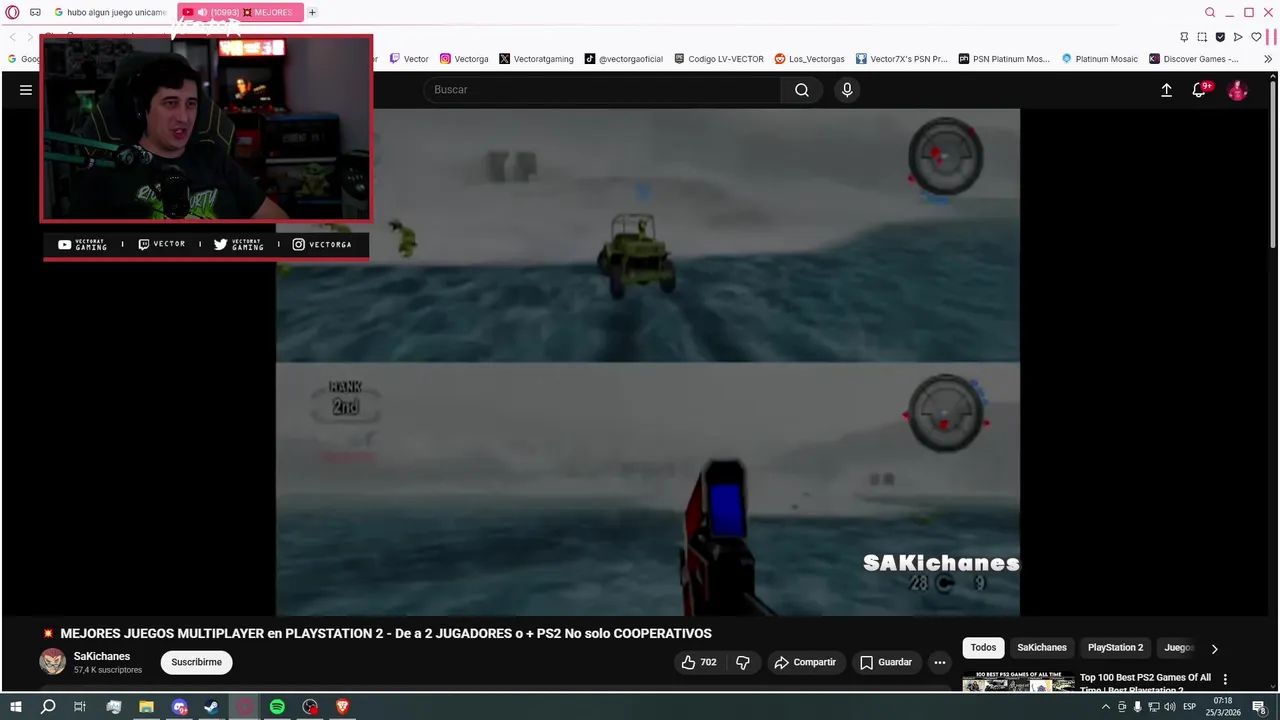Open the video more actions ellipsis
This screenshot has height=720, width=1280.
(939, 662)
